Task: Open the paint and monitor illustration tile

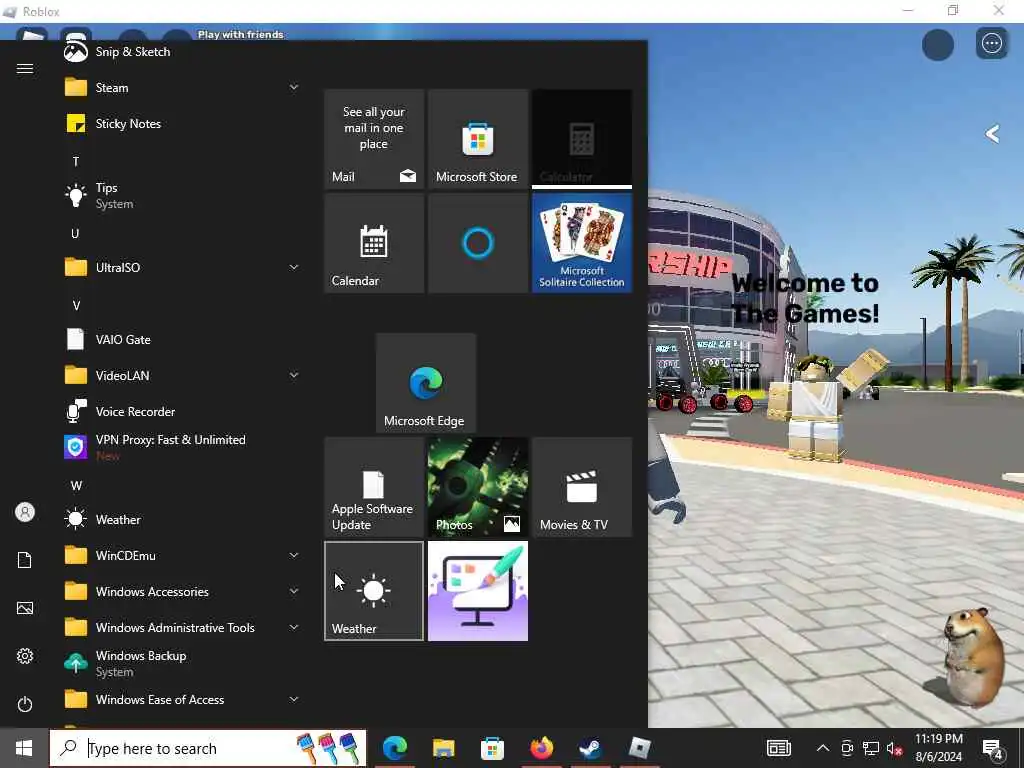Action: (478, 591)
